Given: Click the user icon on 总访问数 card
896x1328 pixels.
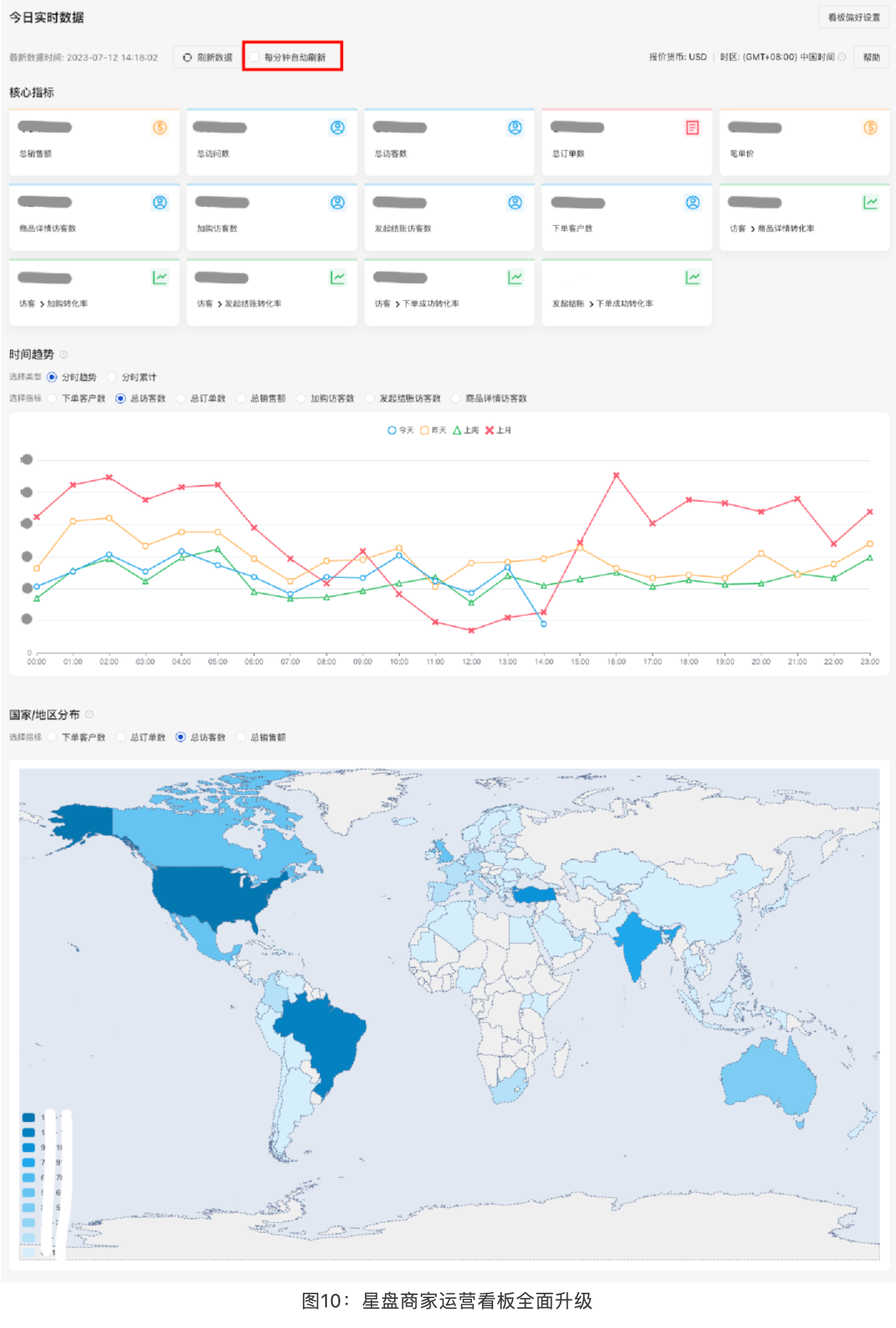Looking at the screenshot, I should (338, 128).
